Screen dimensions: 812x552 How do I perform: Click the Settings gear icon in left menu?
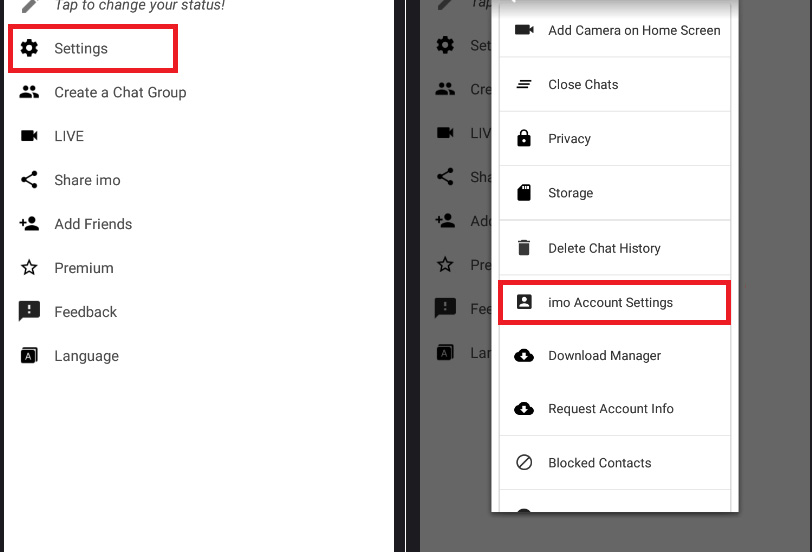tap(29, 48)
